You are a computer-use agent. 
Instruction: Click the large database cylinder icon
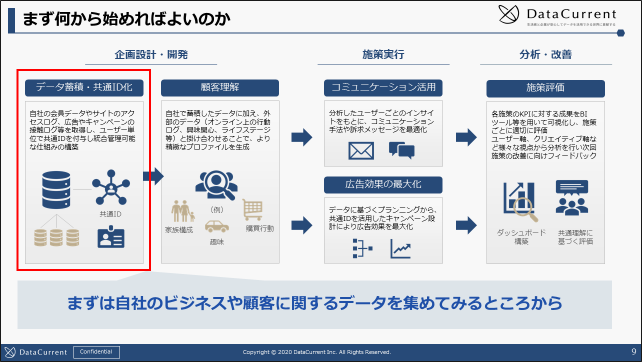pos(56,190)
